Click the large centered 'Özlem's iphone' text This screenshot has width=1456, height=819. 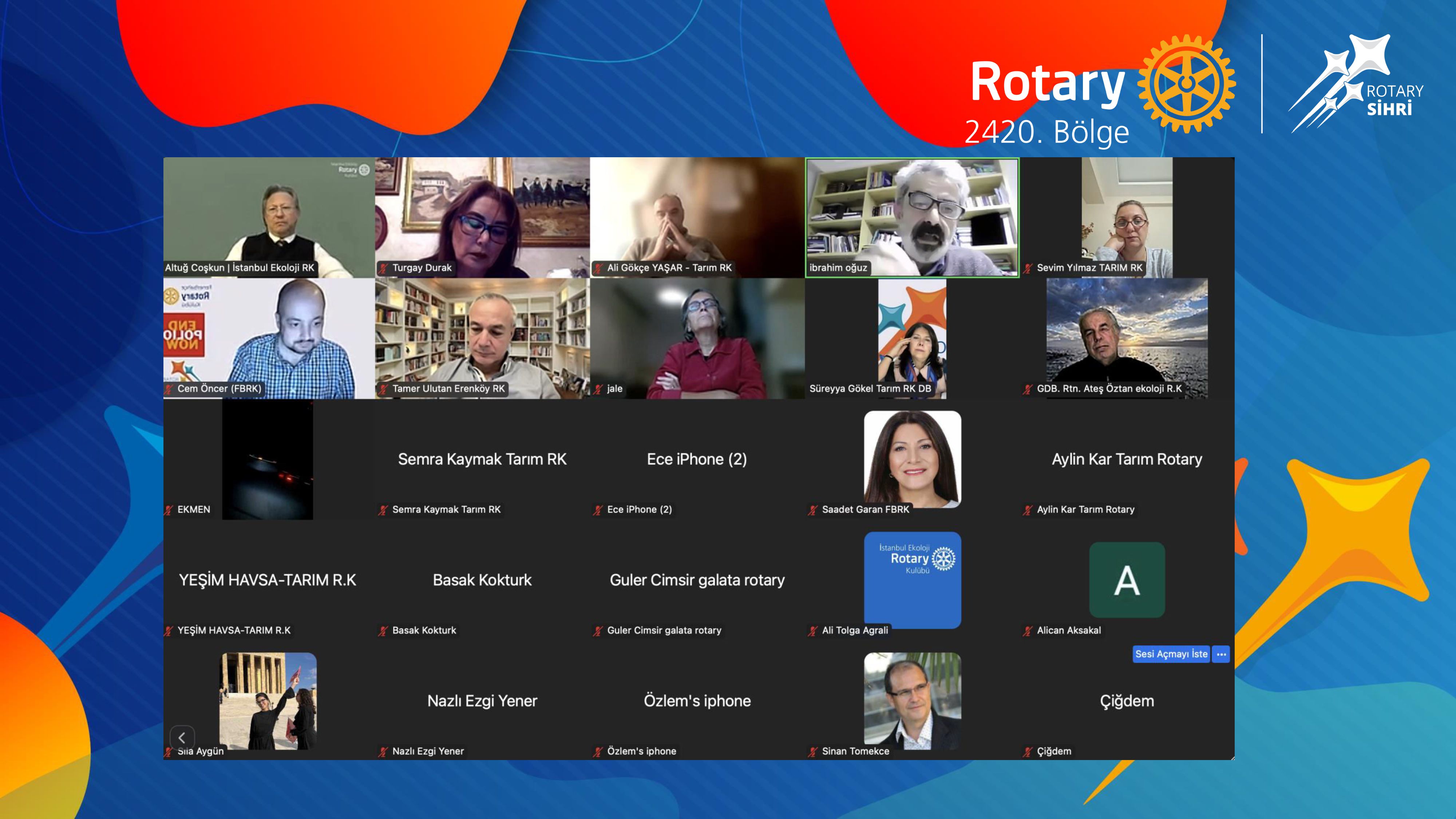(x=697, y=701)
